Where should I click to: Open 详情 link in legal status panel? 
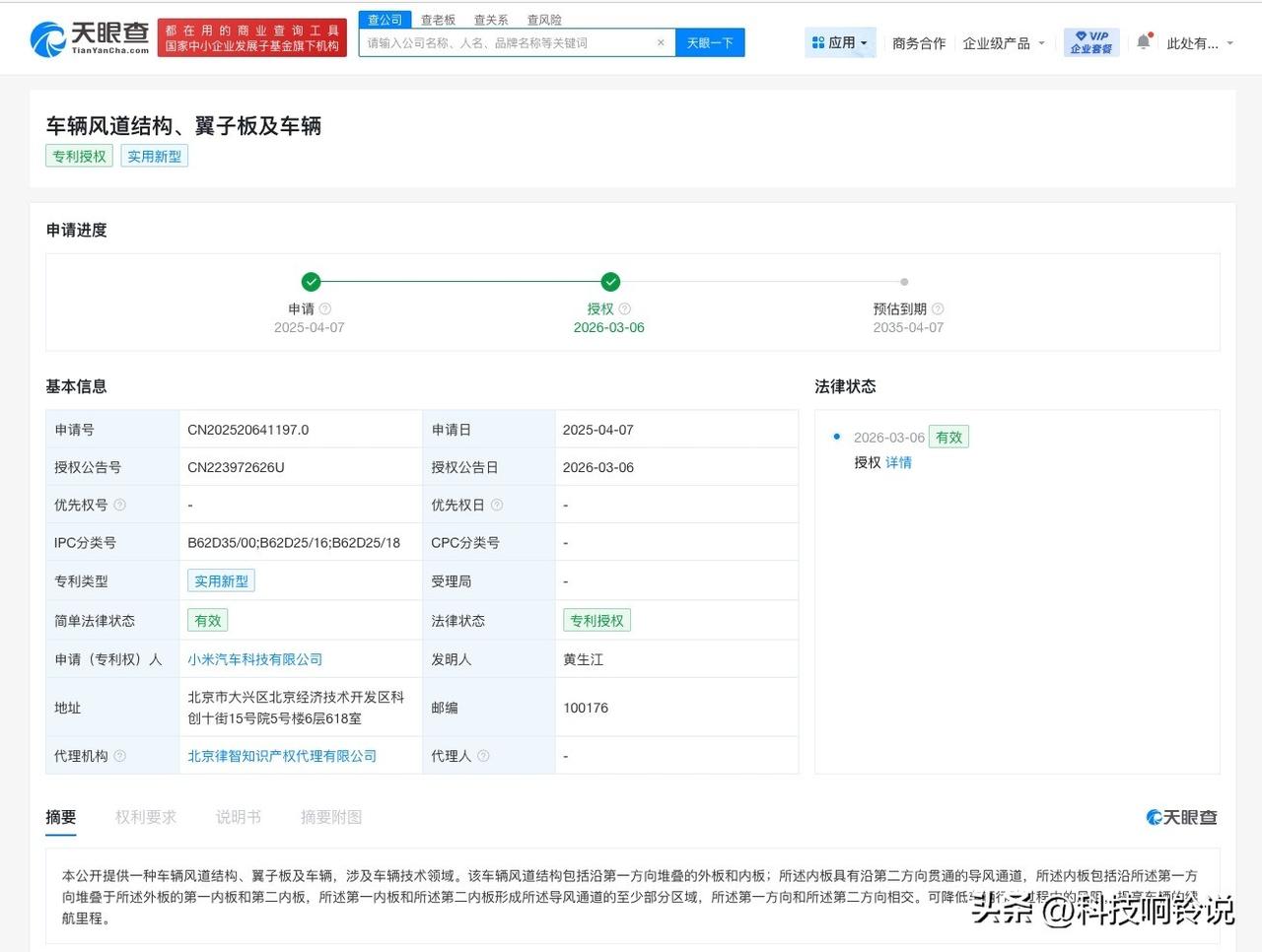898,462
